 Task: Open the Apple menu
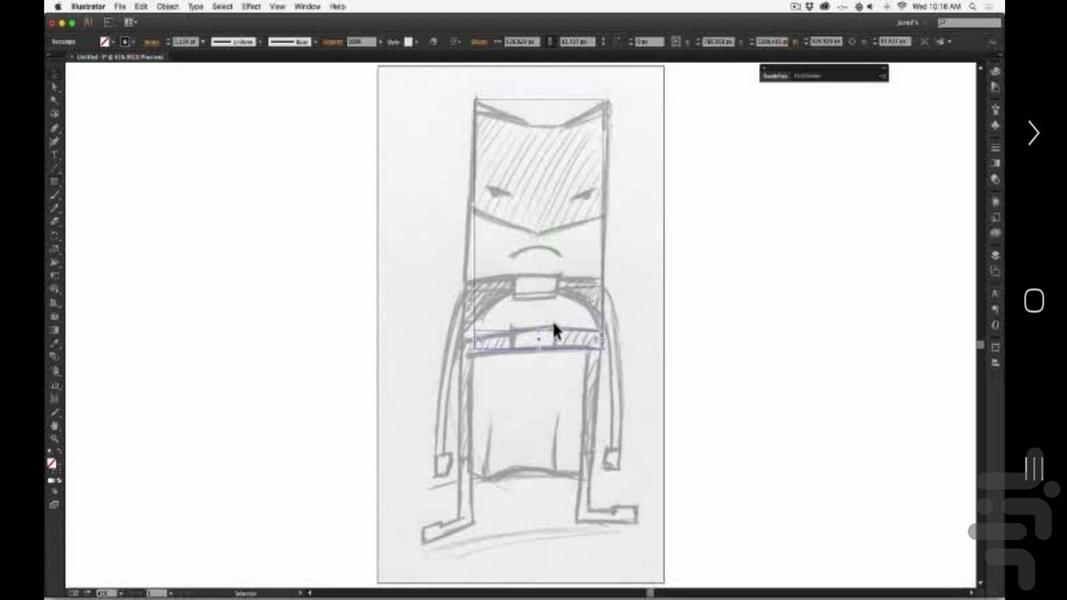[58, 7]
